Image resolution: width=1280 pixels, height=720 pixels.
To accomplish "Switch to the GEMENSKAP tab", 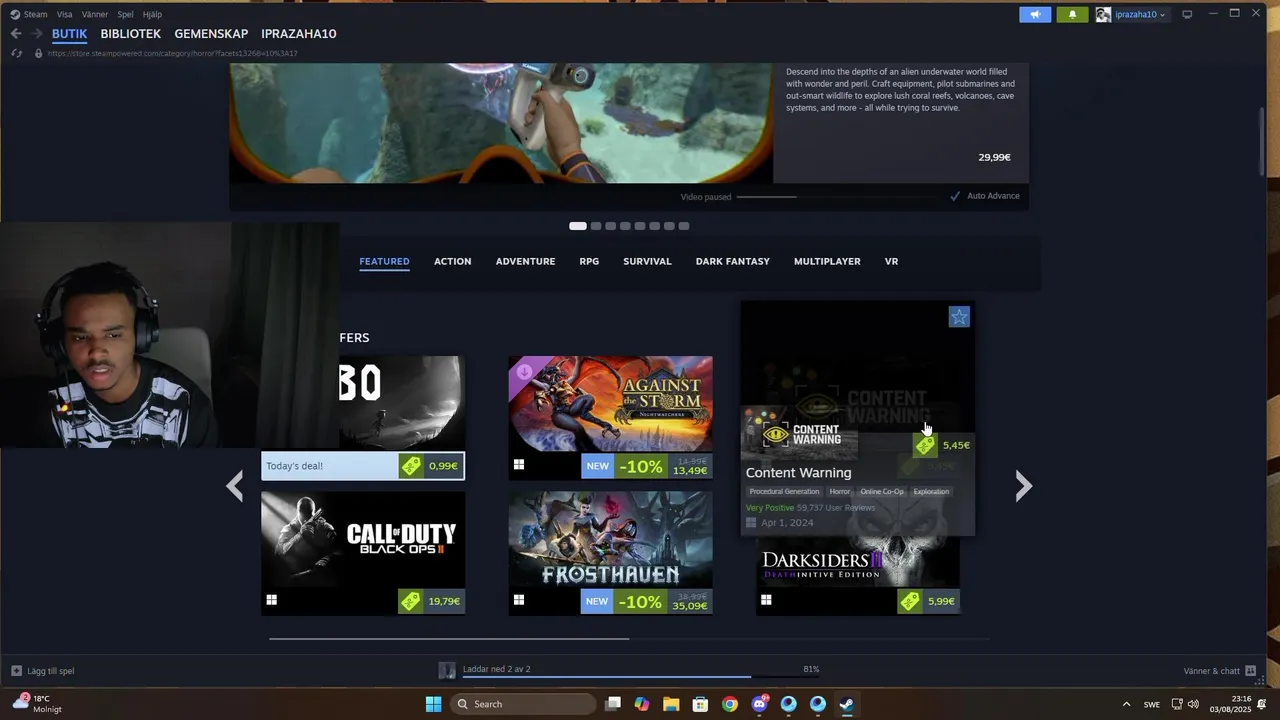I will pos(211,34).
